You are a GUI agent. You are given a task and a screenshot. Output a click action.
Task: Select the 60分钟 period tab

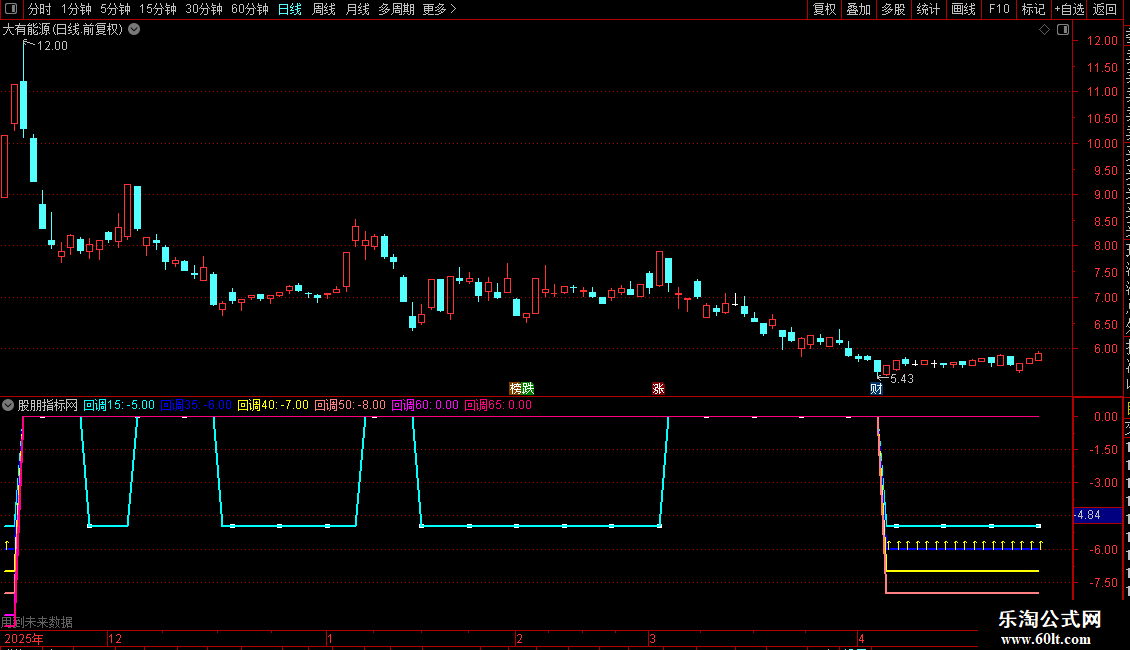(x=250, y=9)
